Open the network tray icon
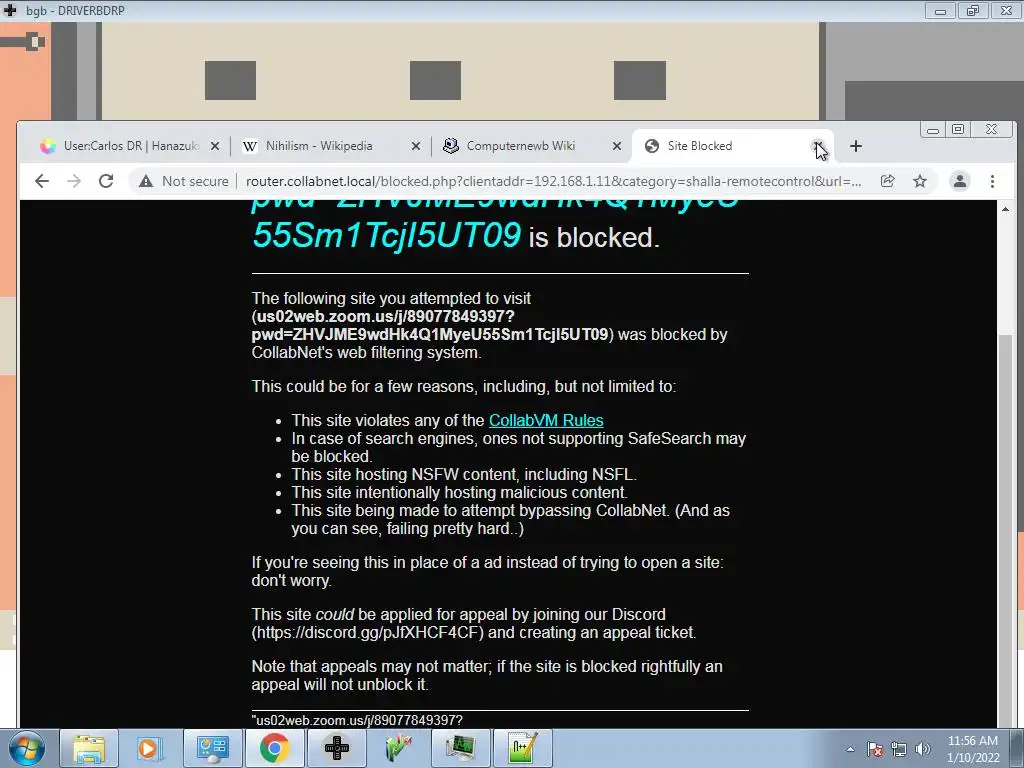The height and width of the screenshot is (768, 1024). (x=899, y=749)
